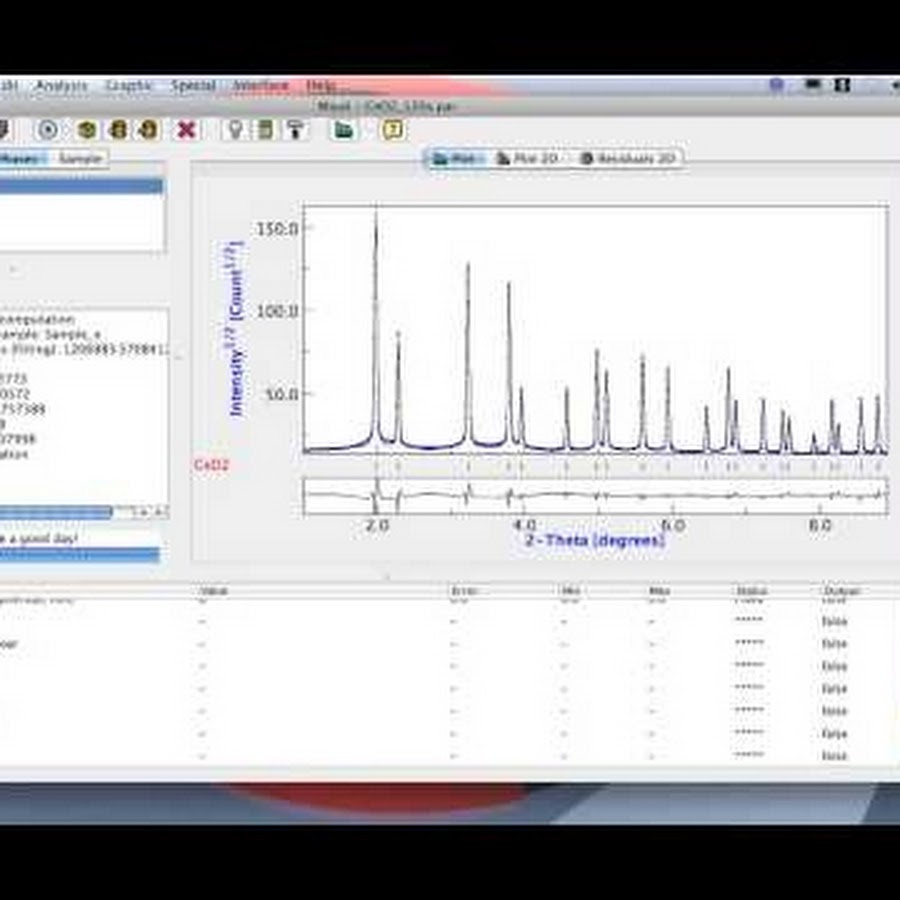Switch to the Residuals 2D tab
Image resolution: width=900 pixels, height=900 pixels.
628,159
